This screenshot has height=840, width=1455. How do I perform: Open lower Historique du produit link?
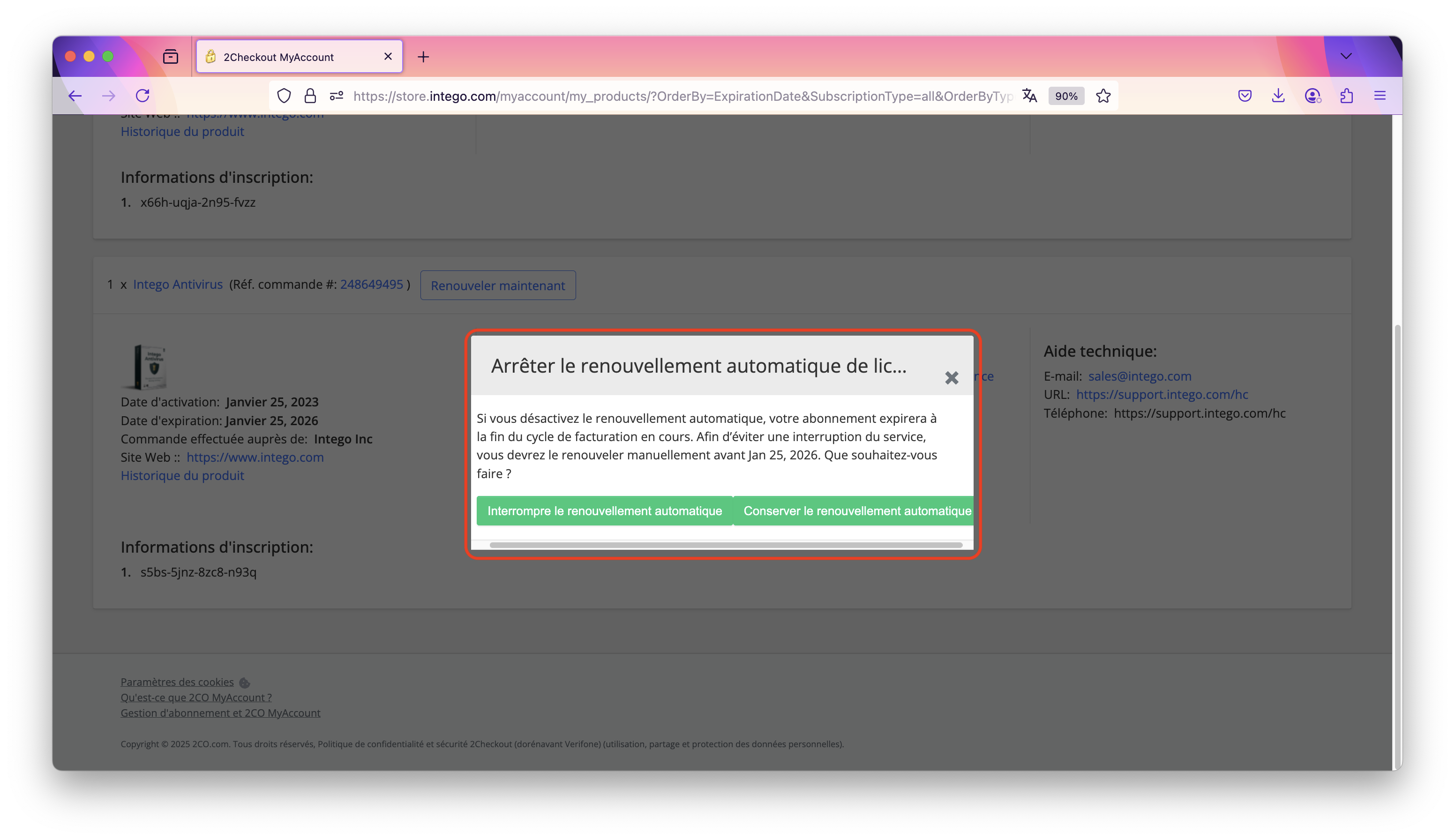[x=182, y=475]
